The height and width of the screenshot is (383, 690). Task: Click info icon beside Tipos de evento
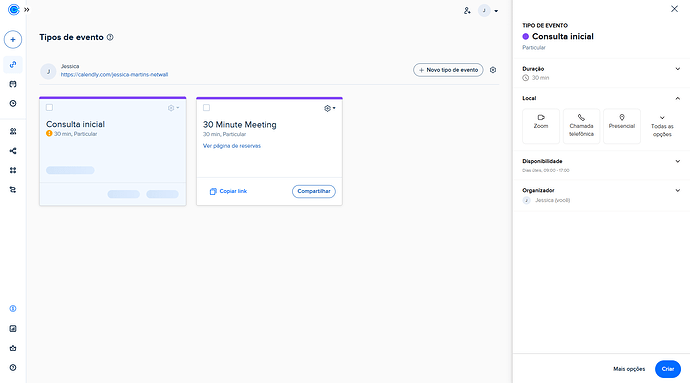[x=110, y=37]
